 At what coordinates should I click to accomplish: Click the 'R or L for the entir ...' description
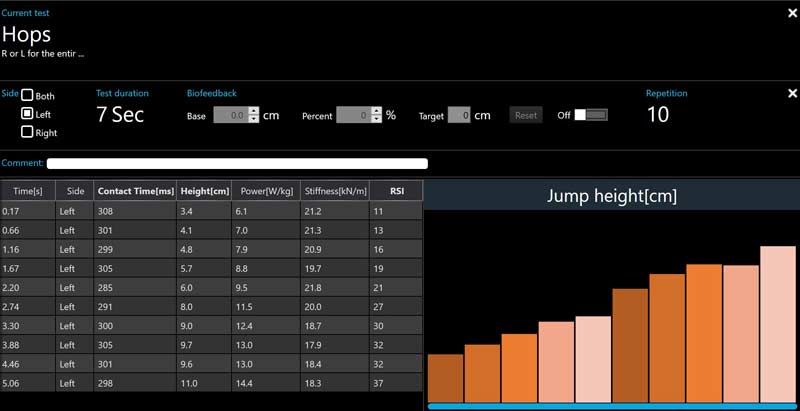click(x=43, y=54)
